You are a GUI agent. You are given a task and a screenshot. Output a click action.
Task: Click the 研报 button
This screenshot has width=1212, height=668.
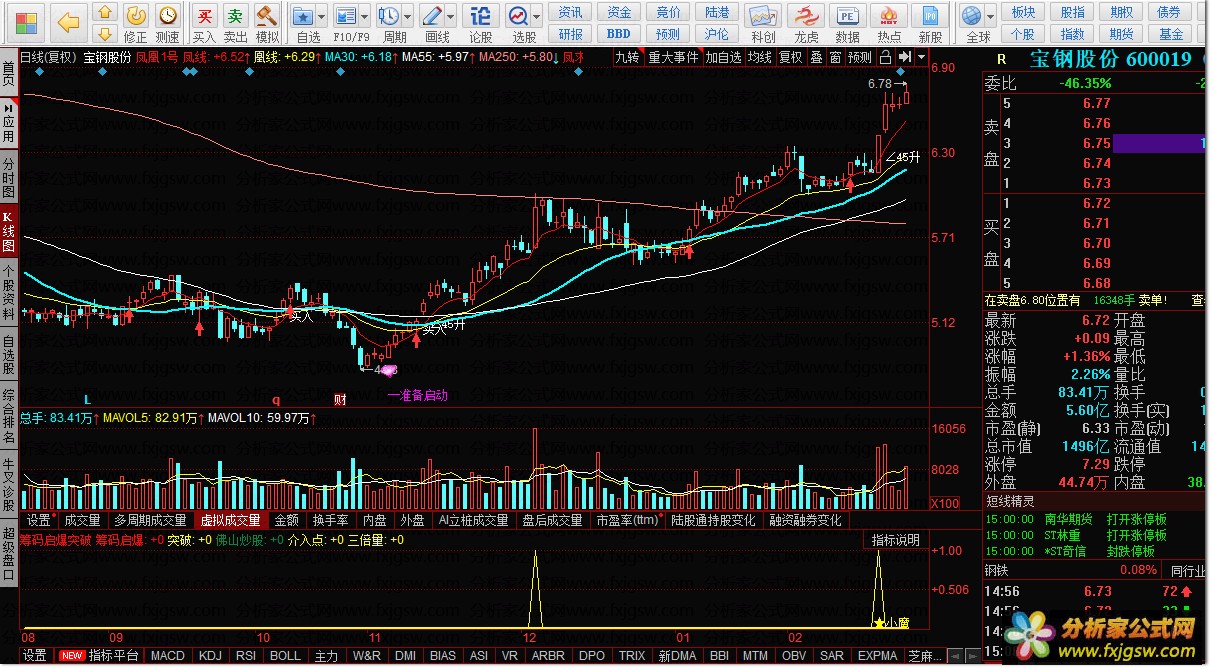570,33
